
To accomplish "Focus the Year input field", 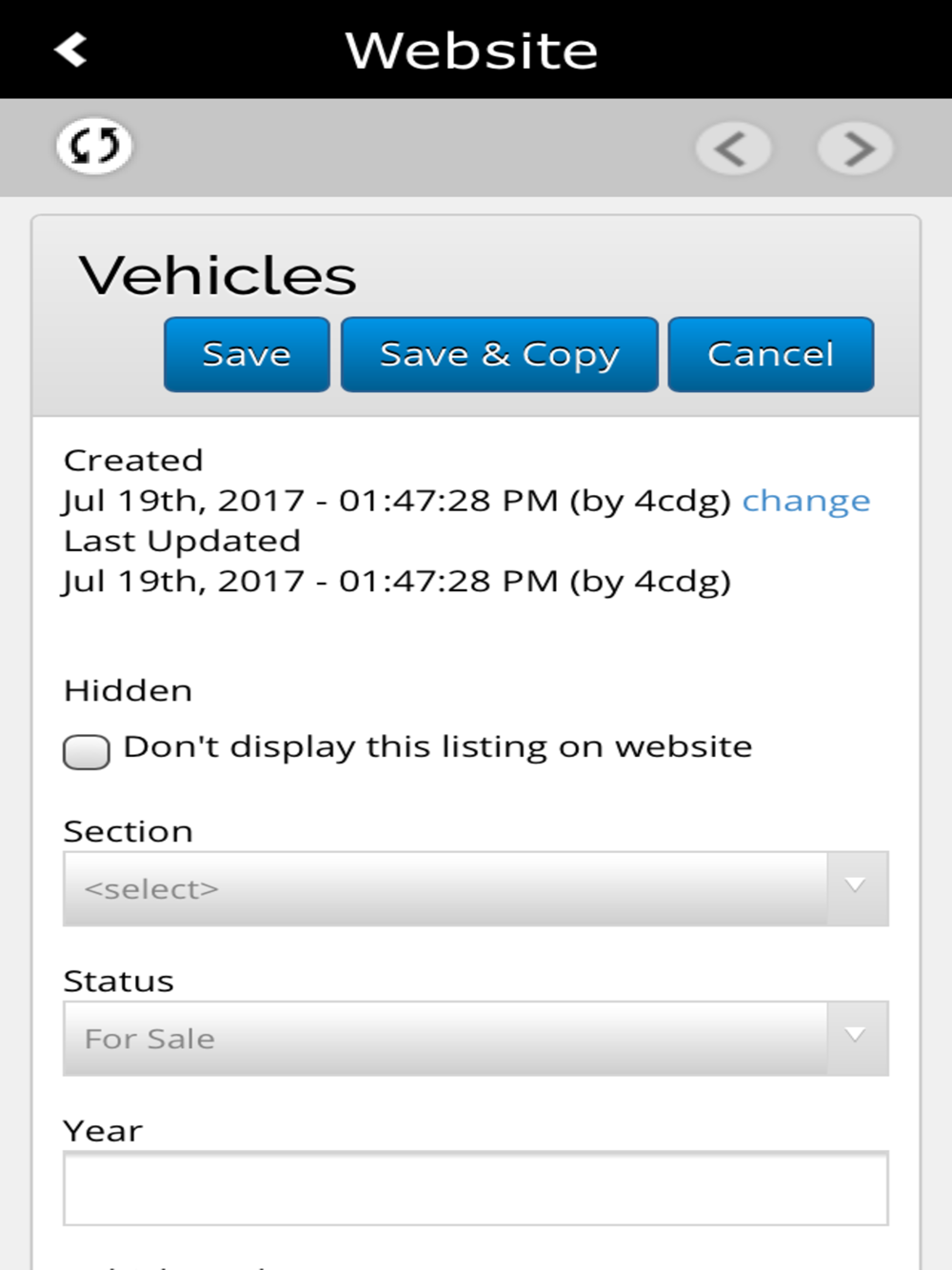I will 476,1188.
